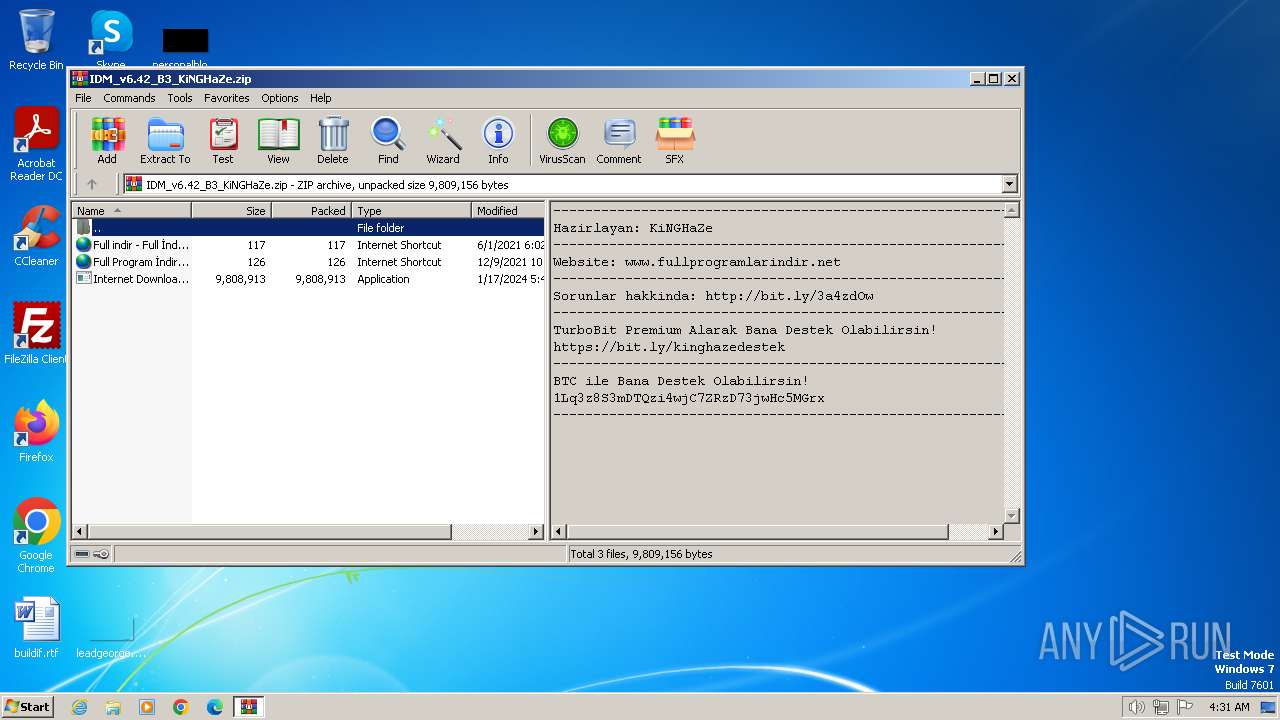
Task: Open the Recycle Bin desktop icon
Action: [x=36, y=40]
